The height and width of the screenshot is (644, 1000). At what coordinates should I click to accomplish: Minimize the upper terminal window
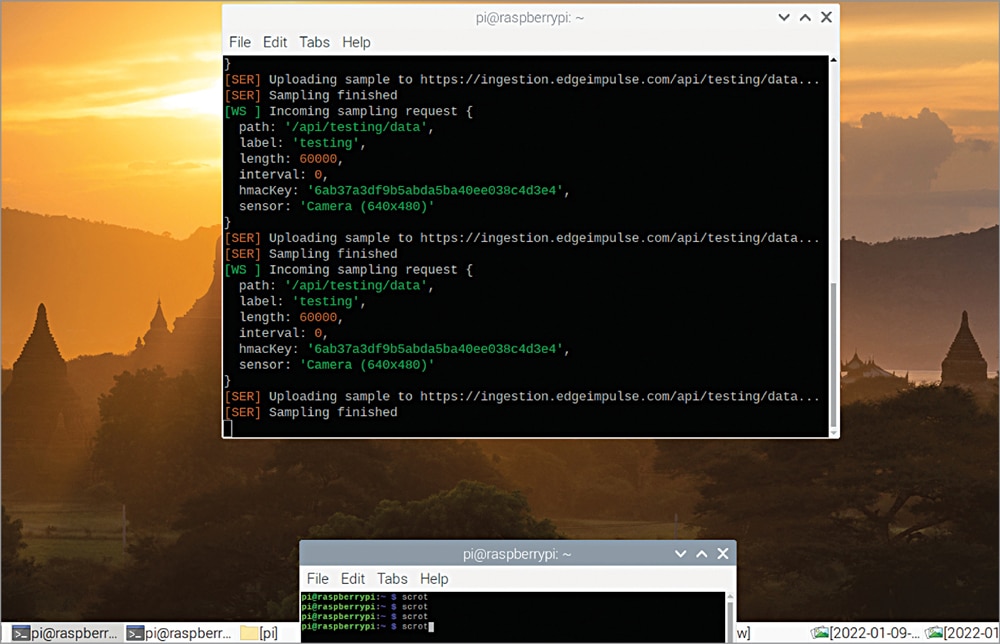pos(783,17)
